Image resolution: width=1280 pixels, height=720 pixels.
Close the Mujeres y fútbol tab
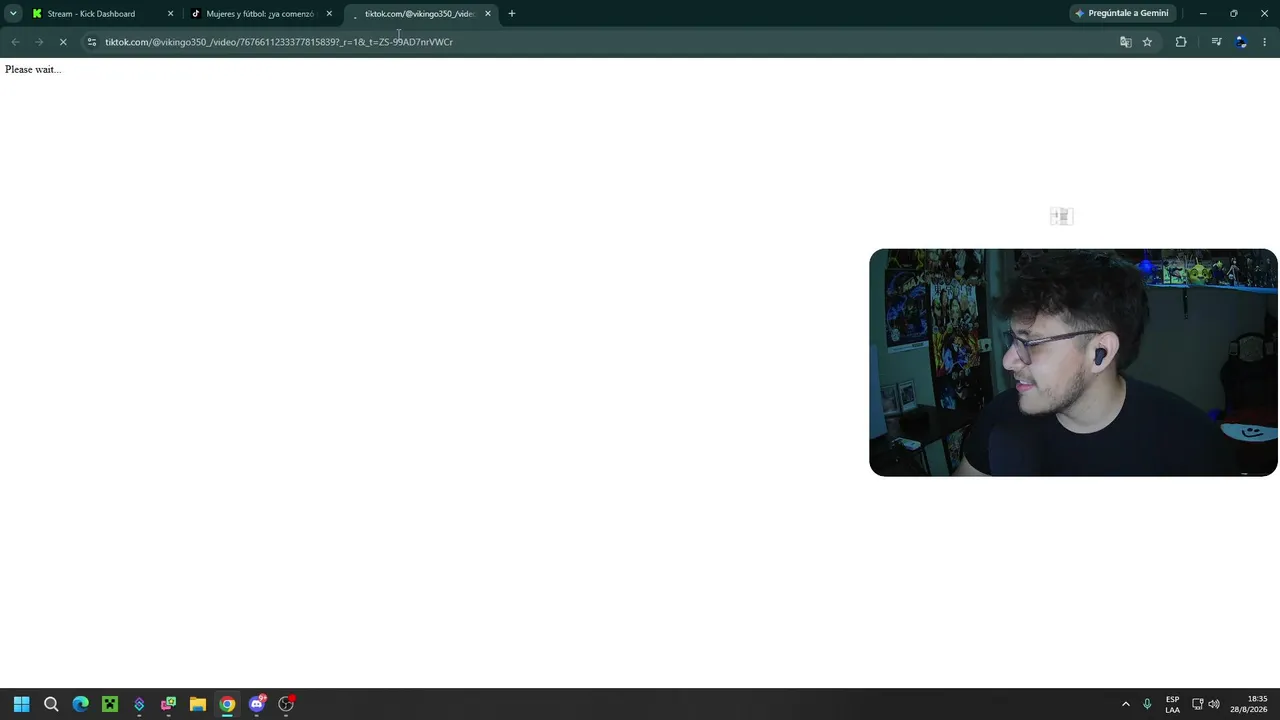[329, 14]
